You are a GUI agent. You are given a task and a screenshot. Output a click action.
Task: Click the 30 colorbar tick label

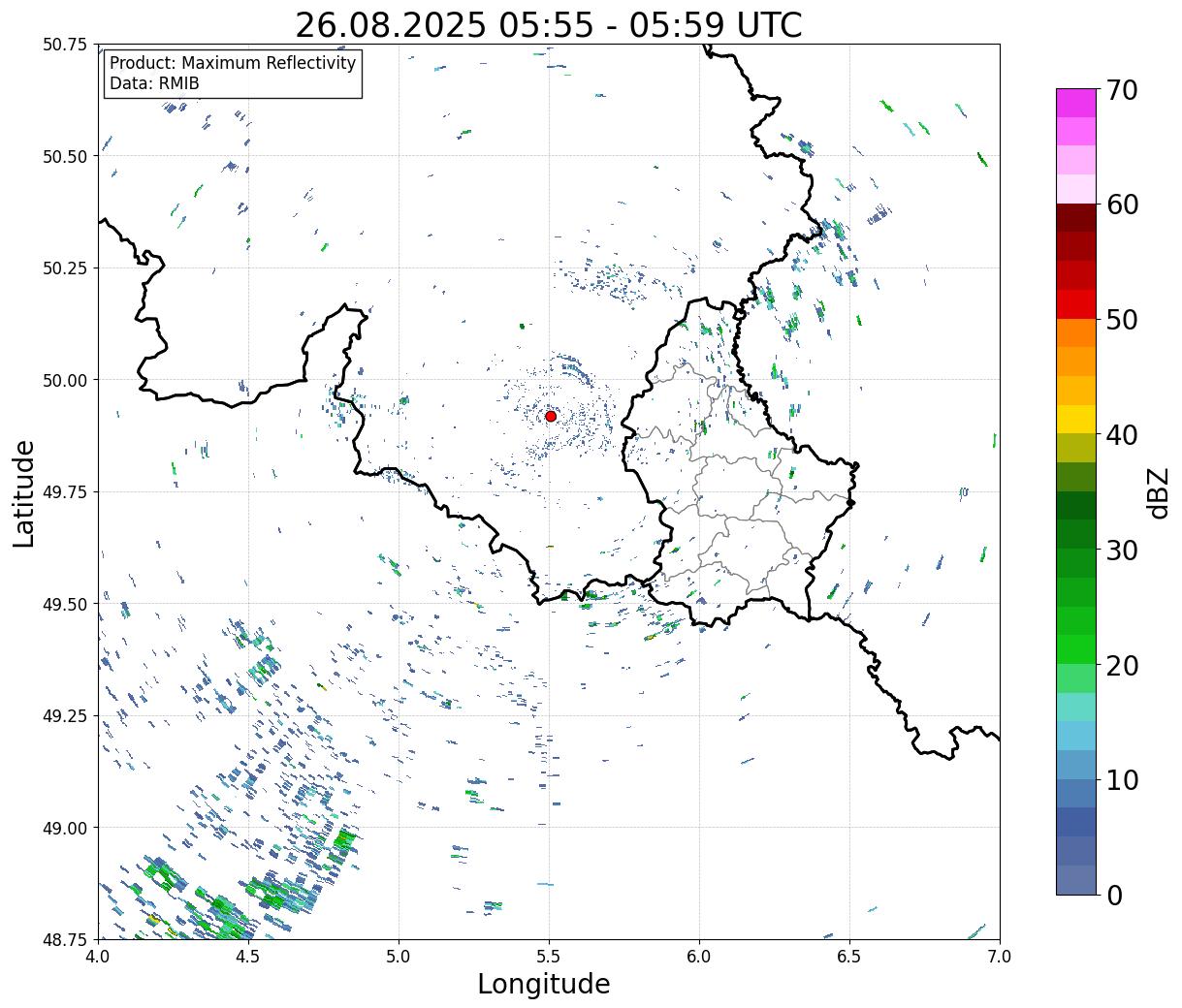tap(1122, 550)
